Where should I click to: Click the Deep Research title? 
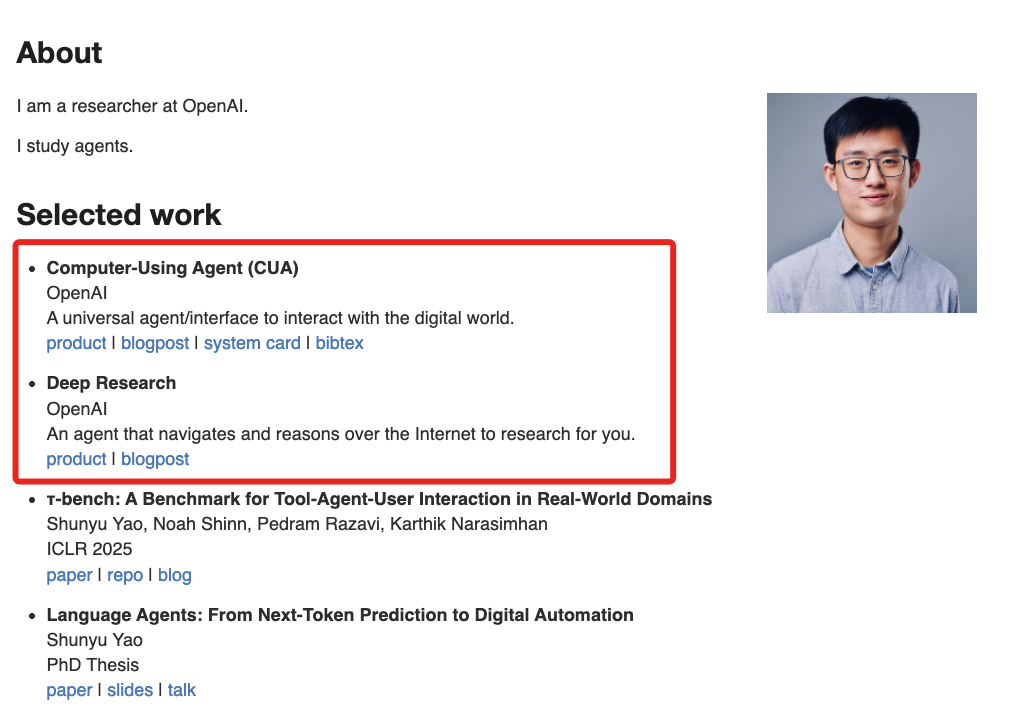[x=111, y=383]
